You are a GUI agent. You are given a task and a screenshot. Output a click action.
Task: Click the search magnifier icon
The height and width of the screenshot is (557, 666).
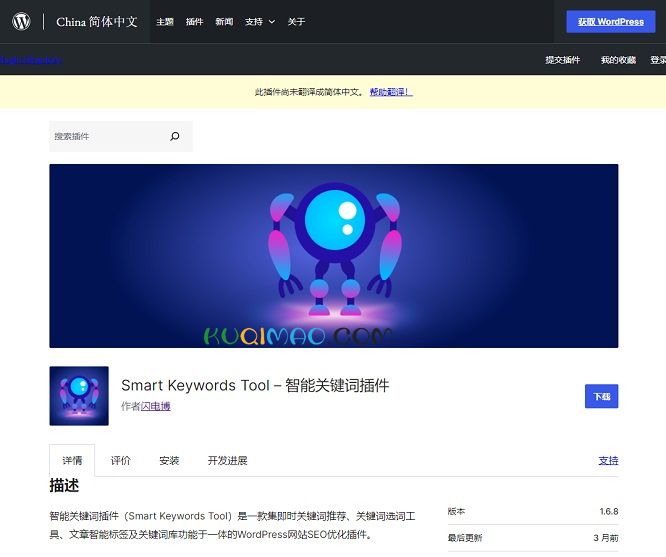coord(175,136)
